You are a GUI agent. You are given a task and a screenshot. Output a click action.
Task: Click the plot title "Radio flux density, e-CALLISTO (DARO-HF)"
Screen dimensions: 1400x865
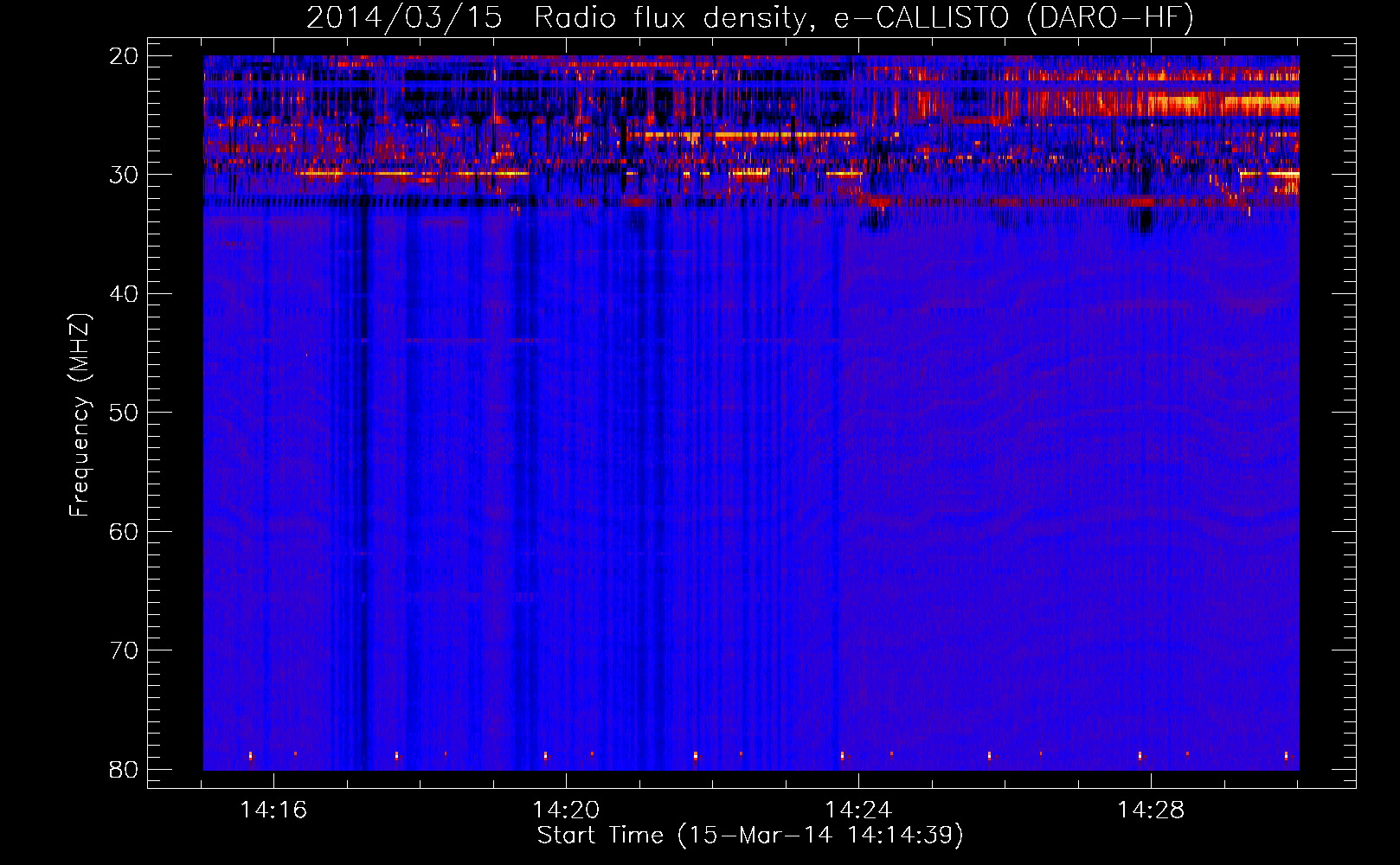pos(864,17)
